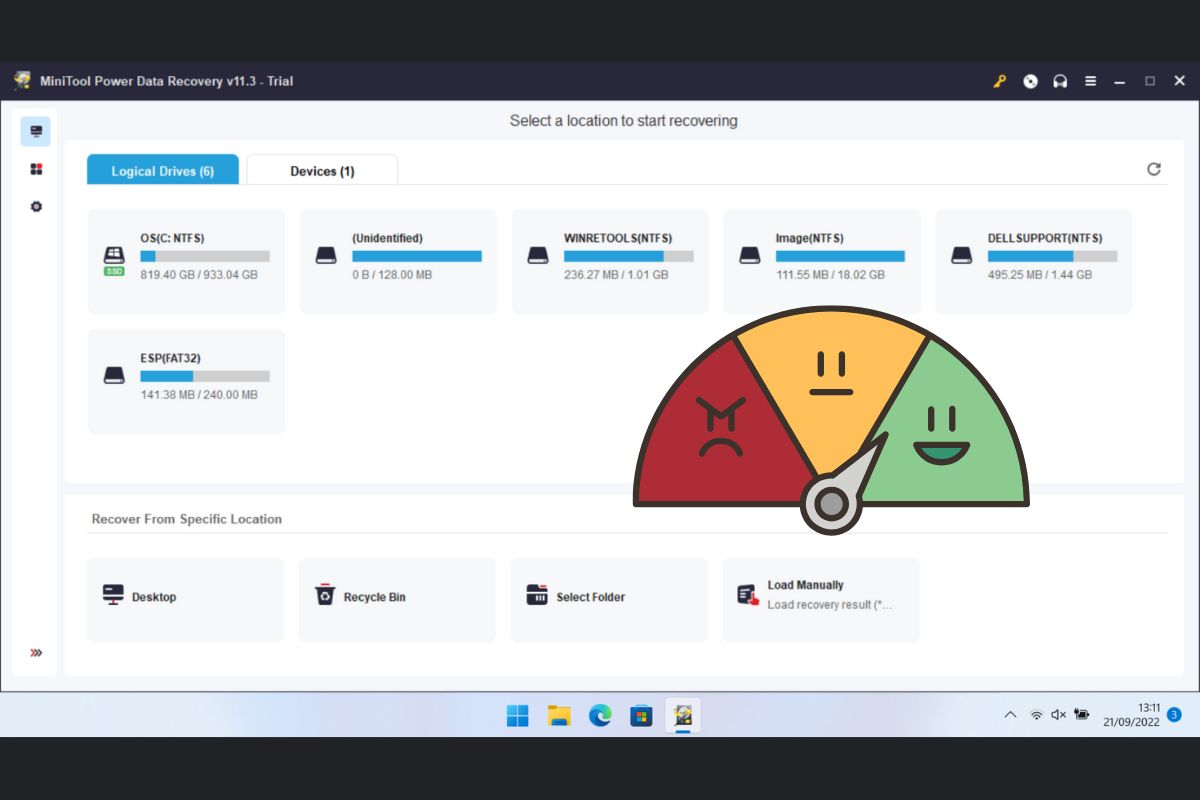The height and width of the screenshot is (800, 1200).
Task: Recover from the Desktop location
Action: click(x=185, y=599)
